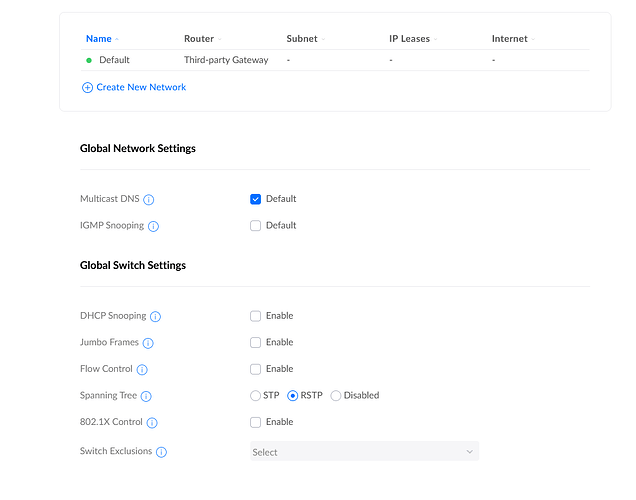Enable the DHCP Snooping checkbox
The image size is (636, 500).
click(x=256, y=316)
